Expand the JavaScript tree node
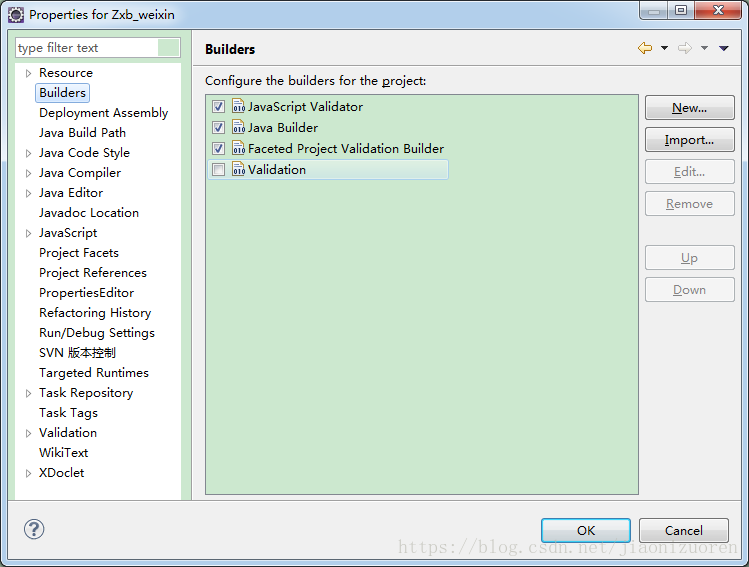749x567 pixels. pos(28,233)
